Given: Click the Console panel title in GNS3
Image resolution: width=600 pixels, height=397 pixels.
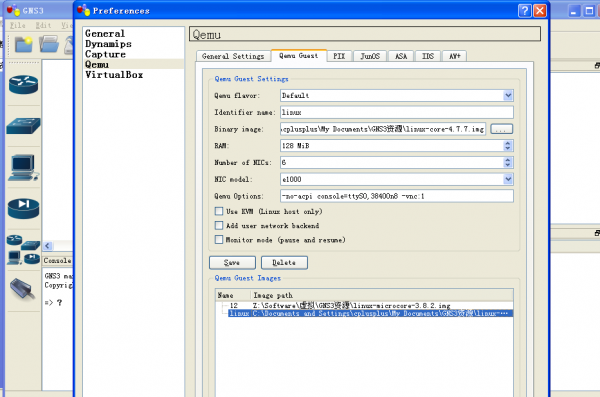Looking at the screenshot, I should 57,261.
